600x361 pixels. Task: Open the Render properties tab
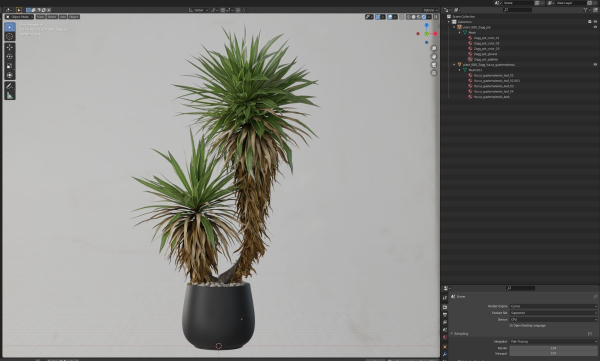click(445, 307)
